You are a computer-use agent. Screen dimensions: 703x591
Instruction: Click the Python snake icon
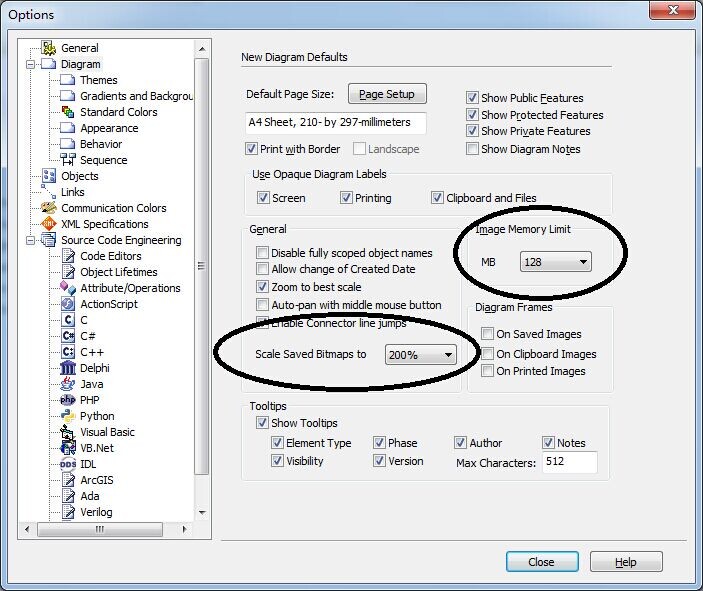click(68, 416)
